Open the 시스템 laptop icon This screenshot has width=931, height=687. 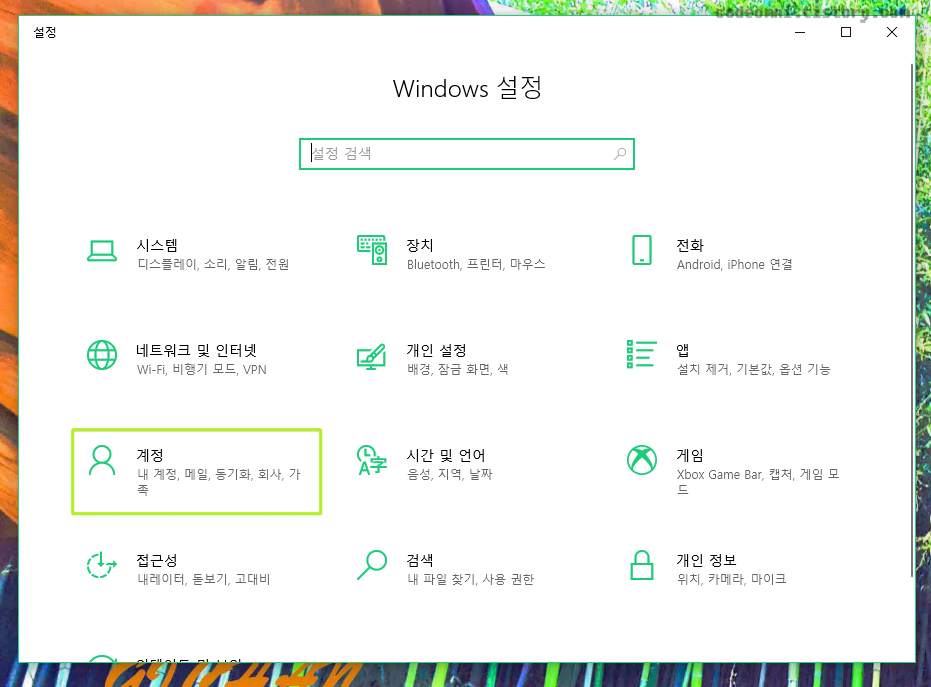pos(102,251)
